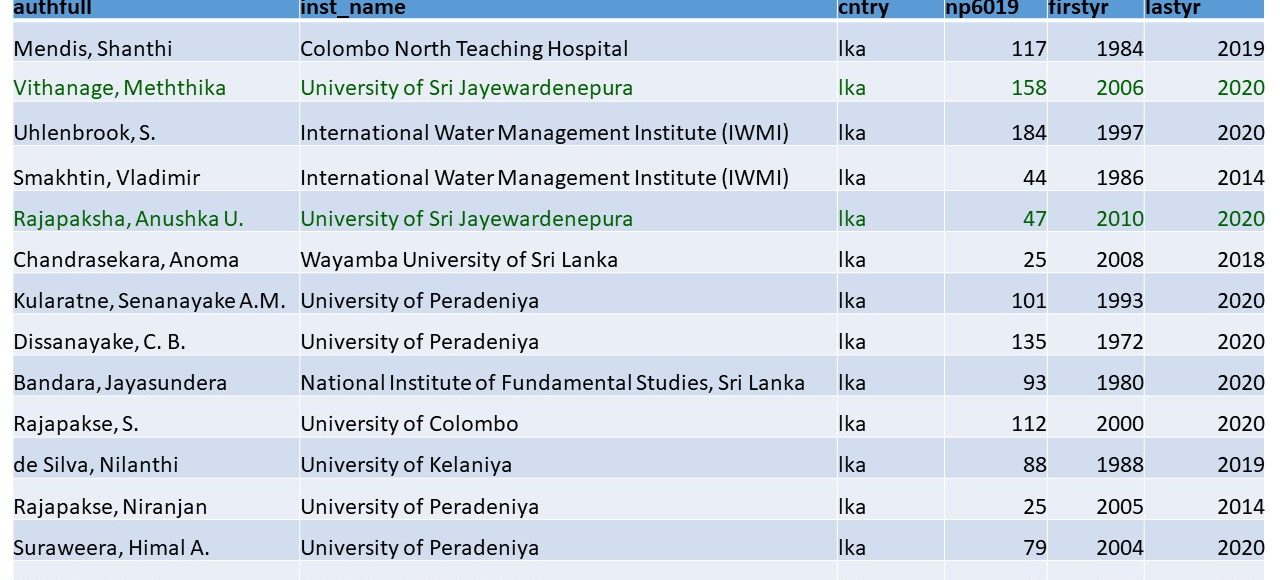This screenshot has height=580, width=1280.
Task: Select author "Smakhtin, Vladimir" cell
Action: click(106, 178)
